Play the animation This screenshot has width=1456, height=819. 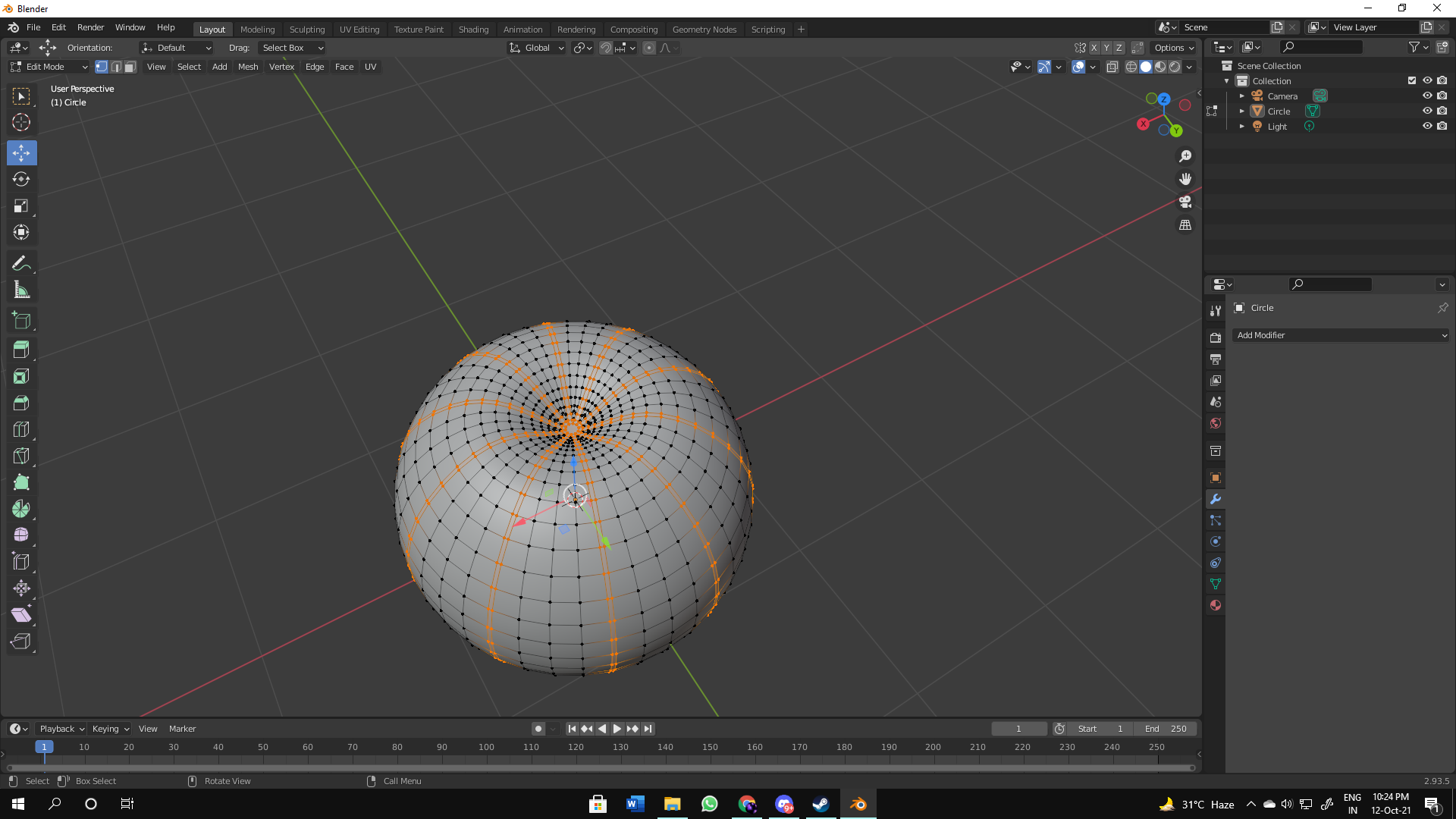tap(617, 729)
